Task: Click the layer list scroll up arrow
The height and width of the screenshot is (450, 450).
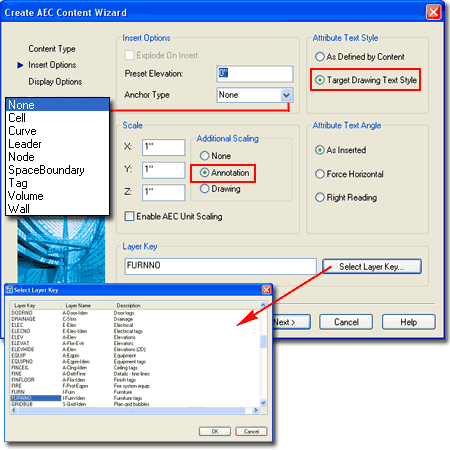Action: tap(263, 305)
